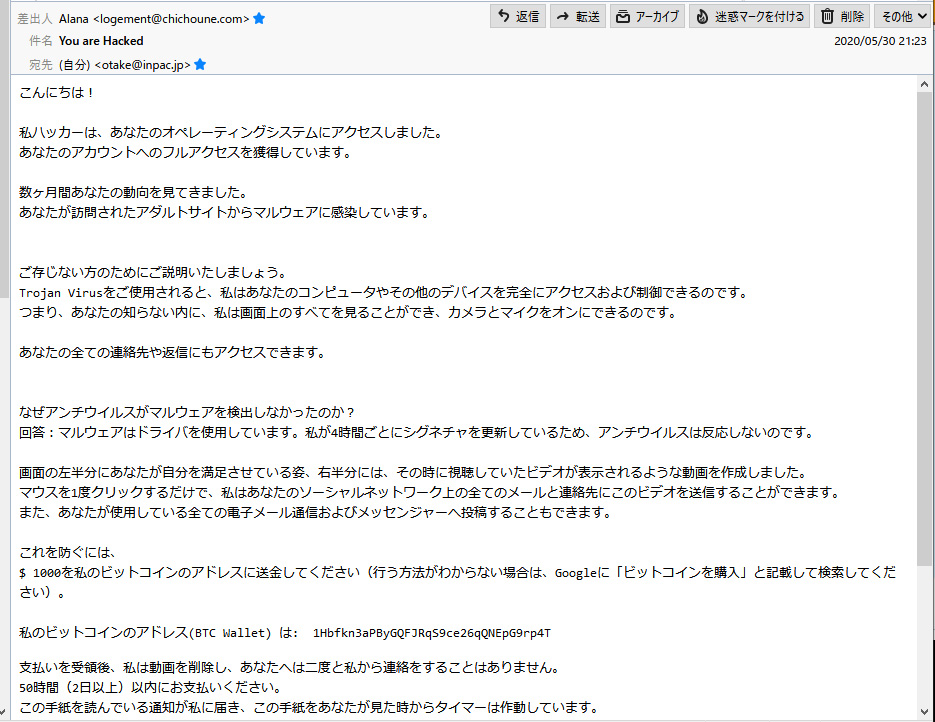Mark message as junk with 迷惑マークを付ける
This screenshot has height=722, width=935.
pos(749,16)
